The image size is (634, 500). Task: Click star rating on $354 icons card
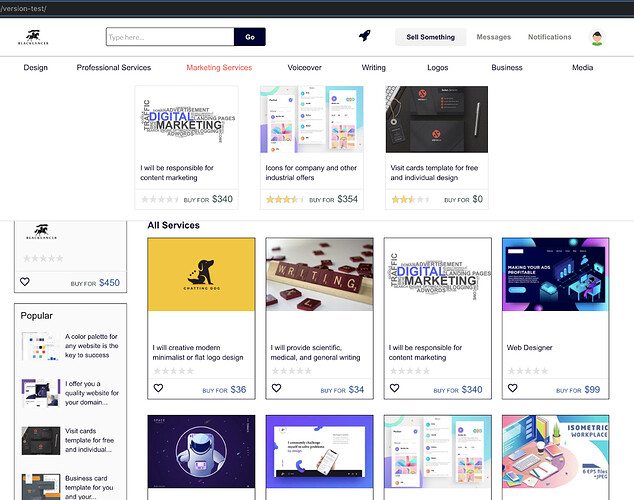[x=285, y=199]
